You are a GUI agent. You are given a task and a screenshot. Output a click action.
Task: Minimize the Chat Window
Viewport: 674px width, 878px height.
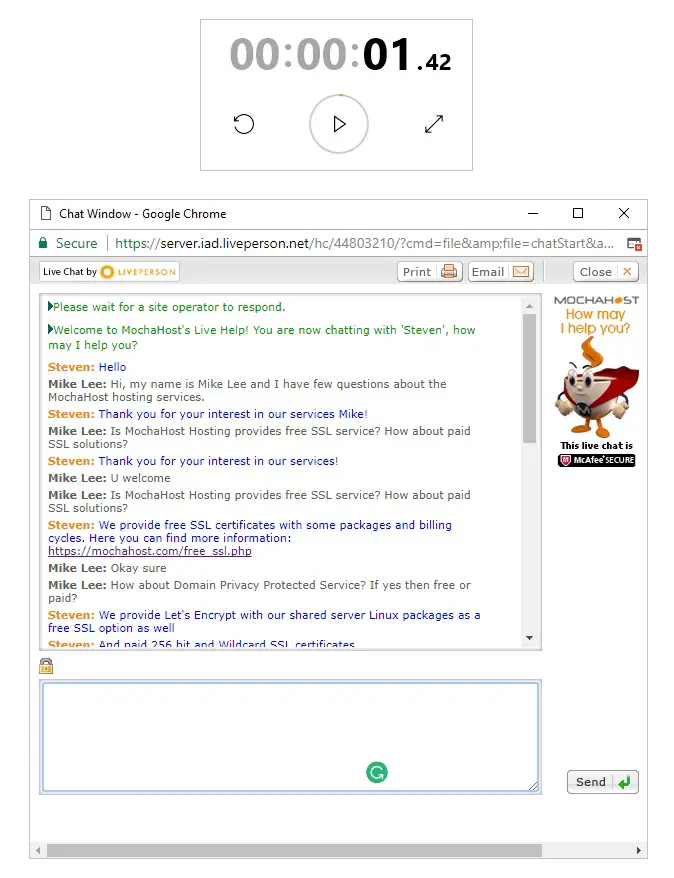click(533, 213)
